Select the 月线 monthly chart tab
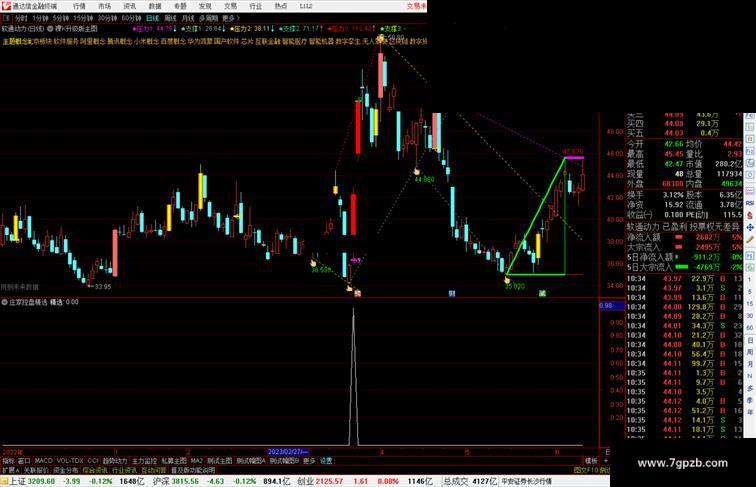This screenshot has height=487, width=756. click(x=188, y=18)
